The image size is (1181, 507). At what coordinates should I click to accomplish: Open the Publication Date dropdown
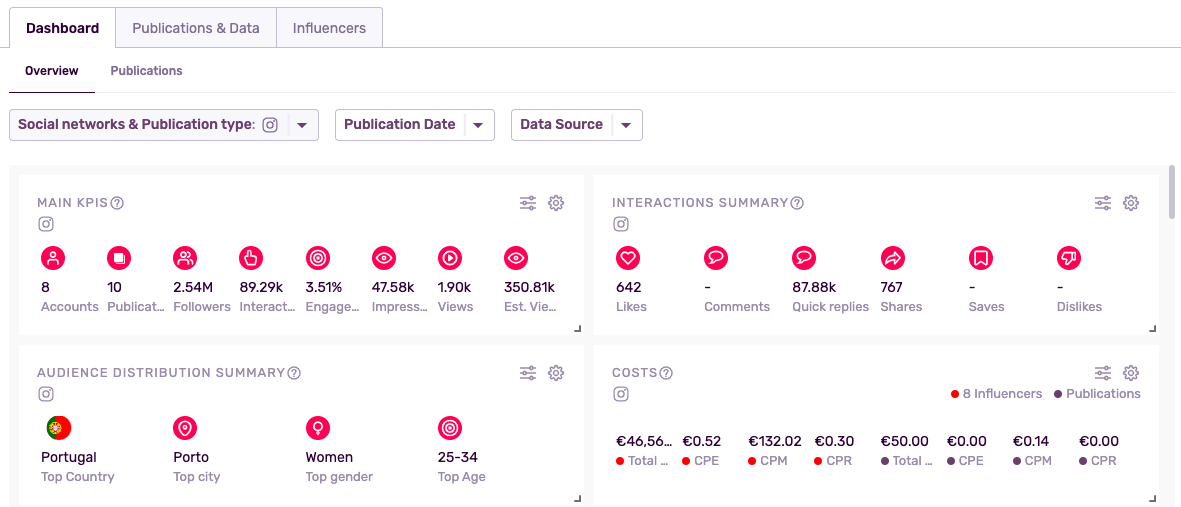(x=478, y=125)
